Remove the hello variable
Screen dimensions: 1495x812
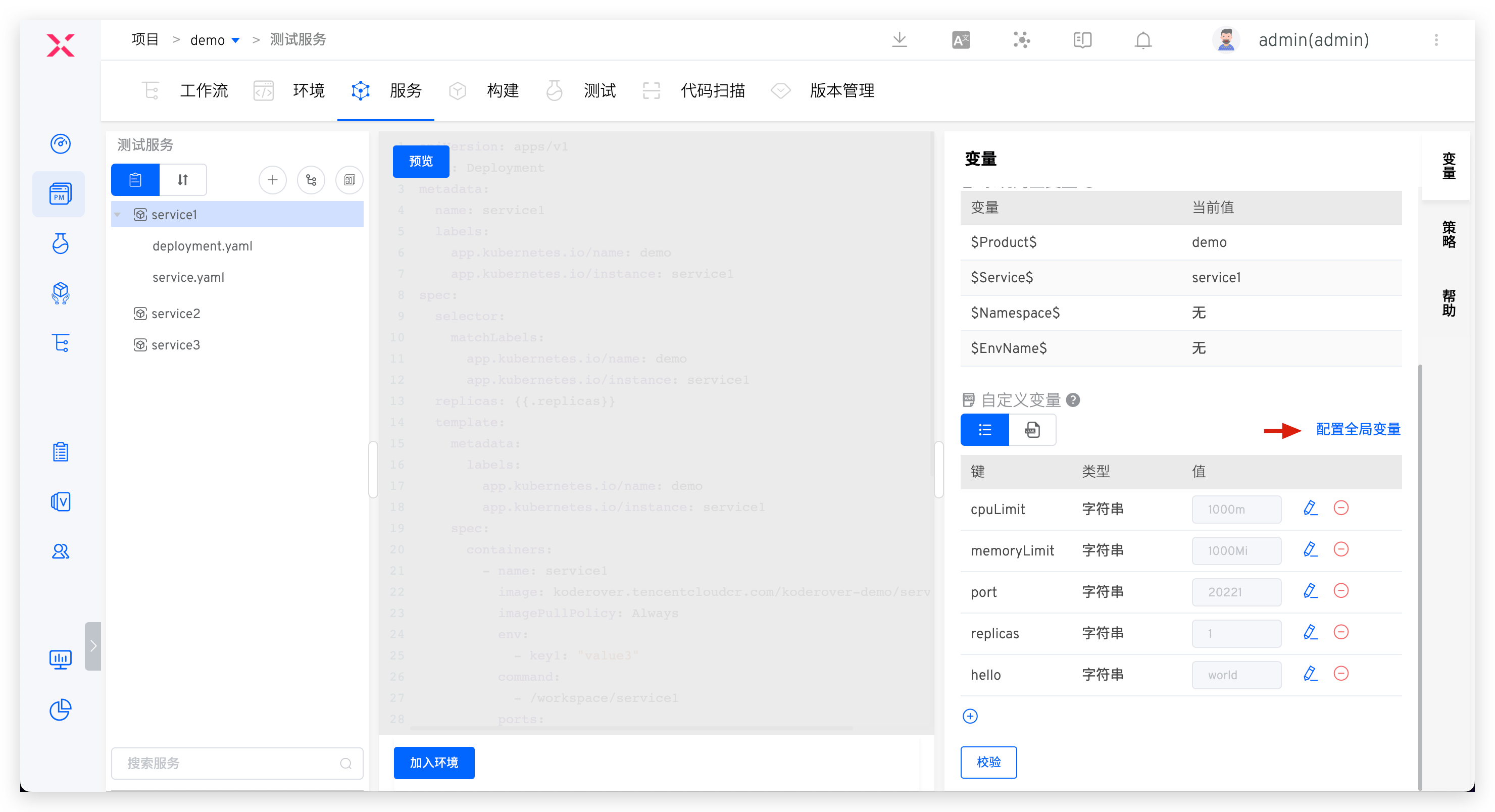click(x=1340, y=674)
